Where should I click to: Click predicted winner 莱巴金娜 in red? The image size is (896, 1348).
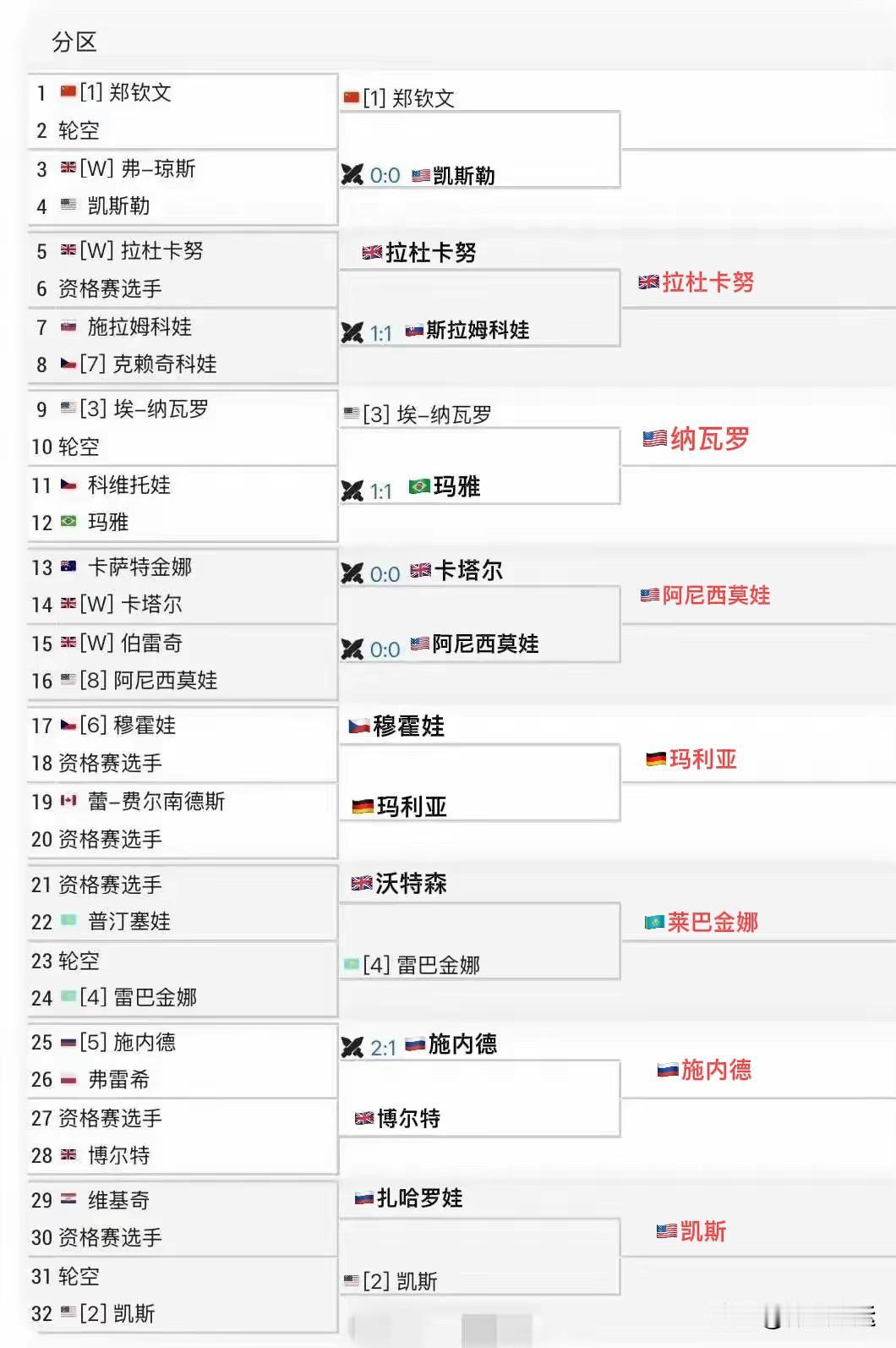tap(713, 922)
